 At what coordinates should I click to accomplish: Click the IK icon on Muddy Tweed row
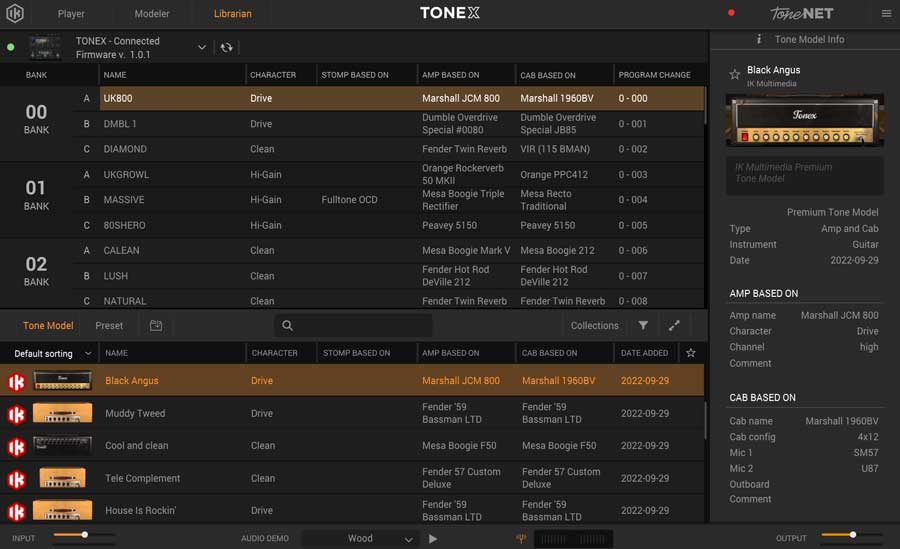coord(17,414)
